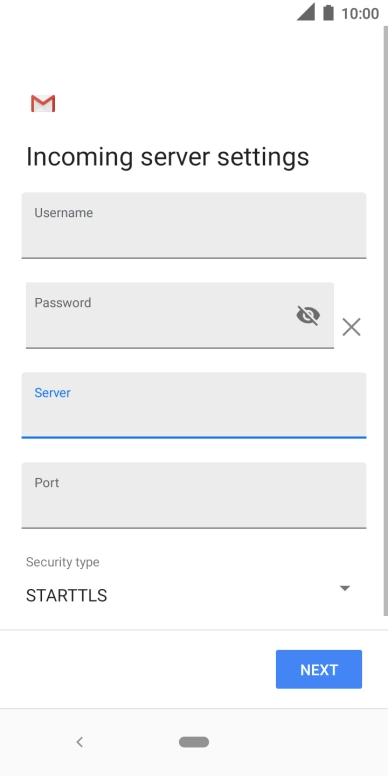Tap the 'Security type' label
Image resolution: width=388 pixels, height=776 pixels.
[62, 562]
